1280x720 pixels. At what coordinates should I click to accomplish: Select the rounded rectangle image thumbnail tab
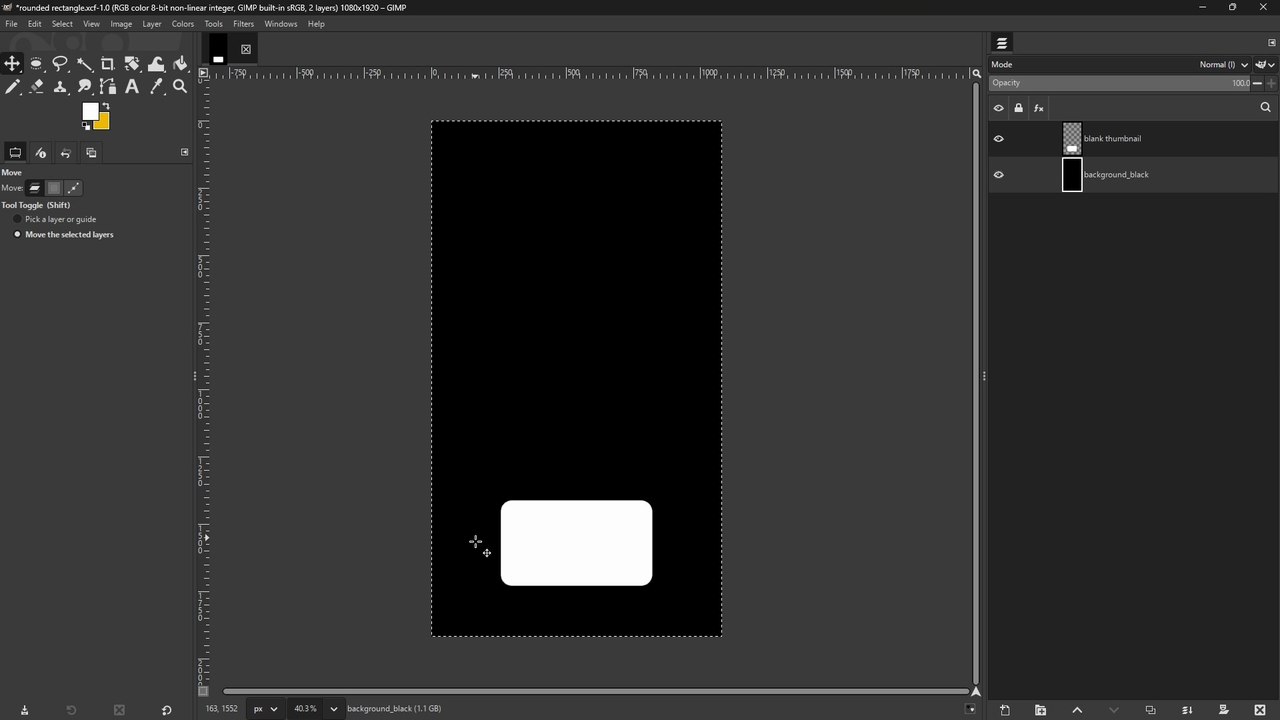pyautogui.click(x=217, y=48)
